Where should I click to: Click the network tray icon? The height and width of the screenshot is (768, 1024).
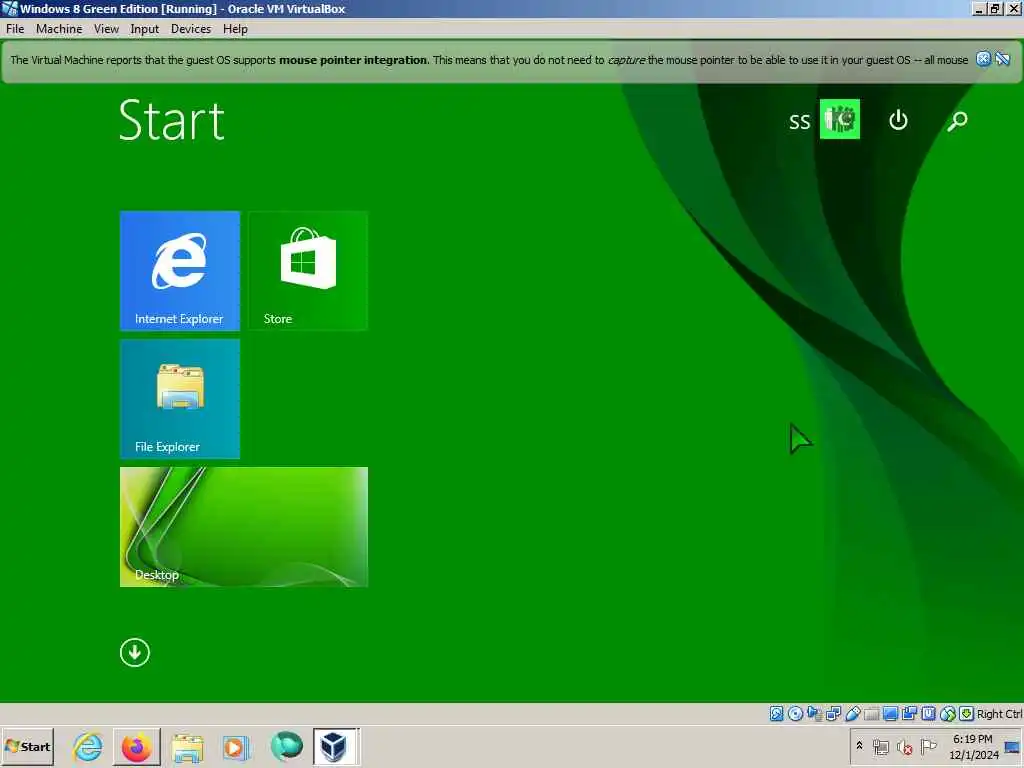881,746
